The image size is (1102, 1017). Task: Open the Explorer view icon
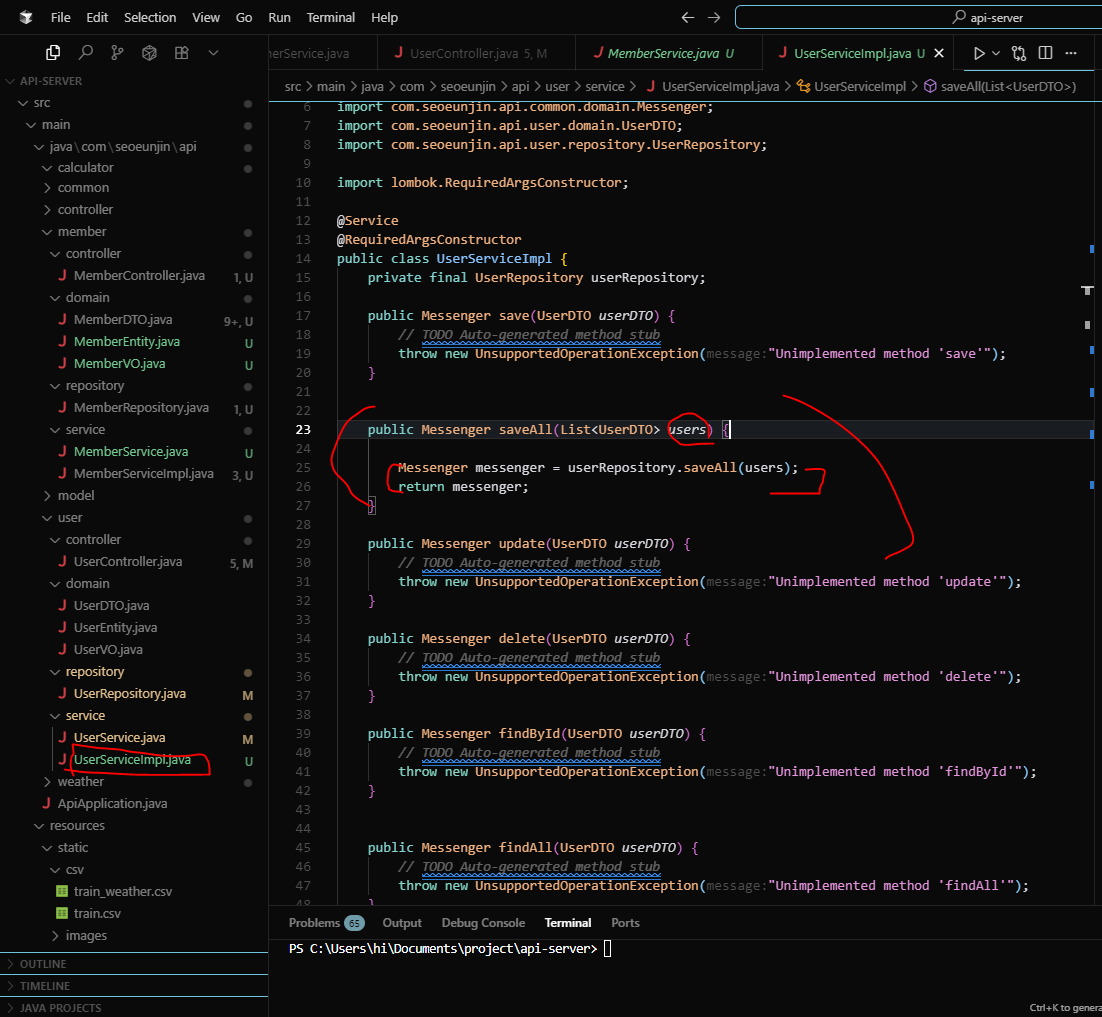53,53
